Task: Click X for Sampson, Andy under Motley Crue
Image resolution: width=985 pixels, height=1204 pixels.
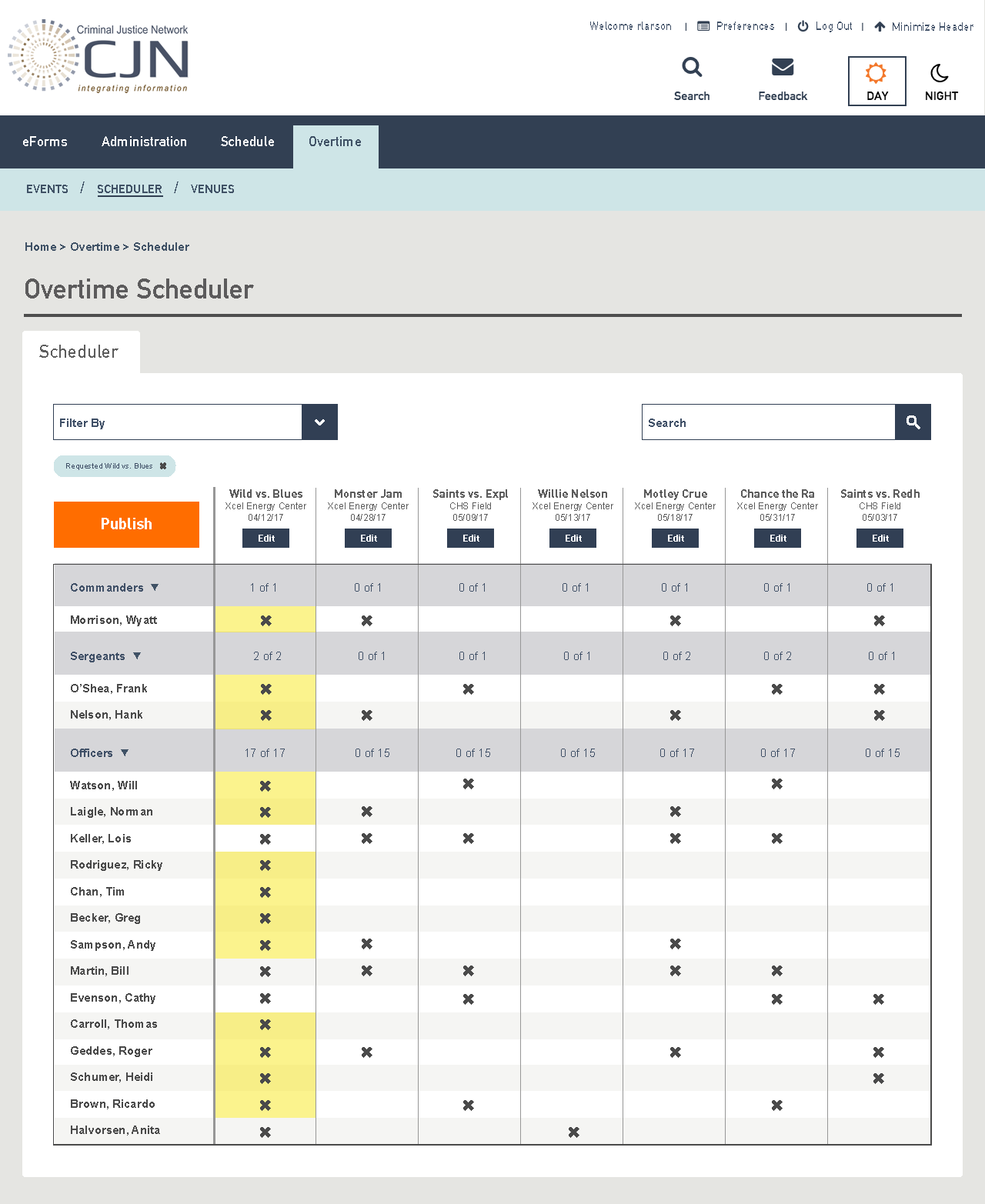Action: (x=675, y=943)
